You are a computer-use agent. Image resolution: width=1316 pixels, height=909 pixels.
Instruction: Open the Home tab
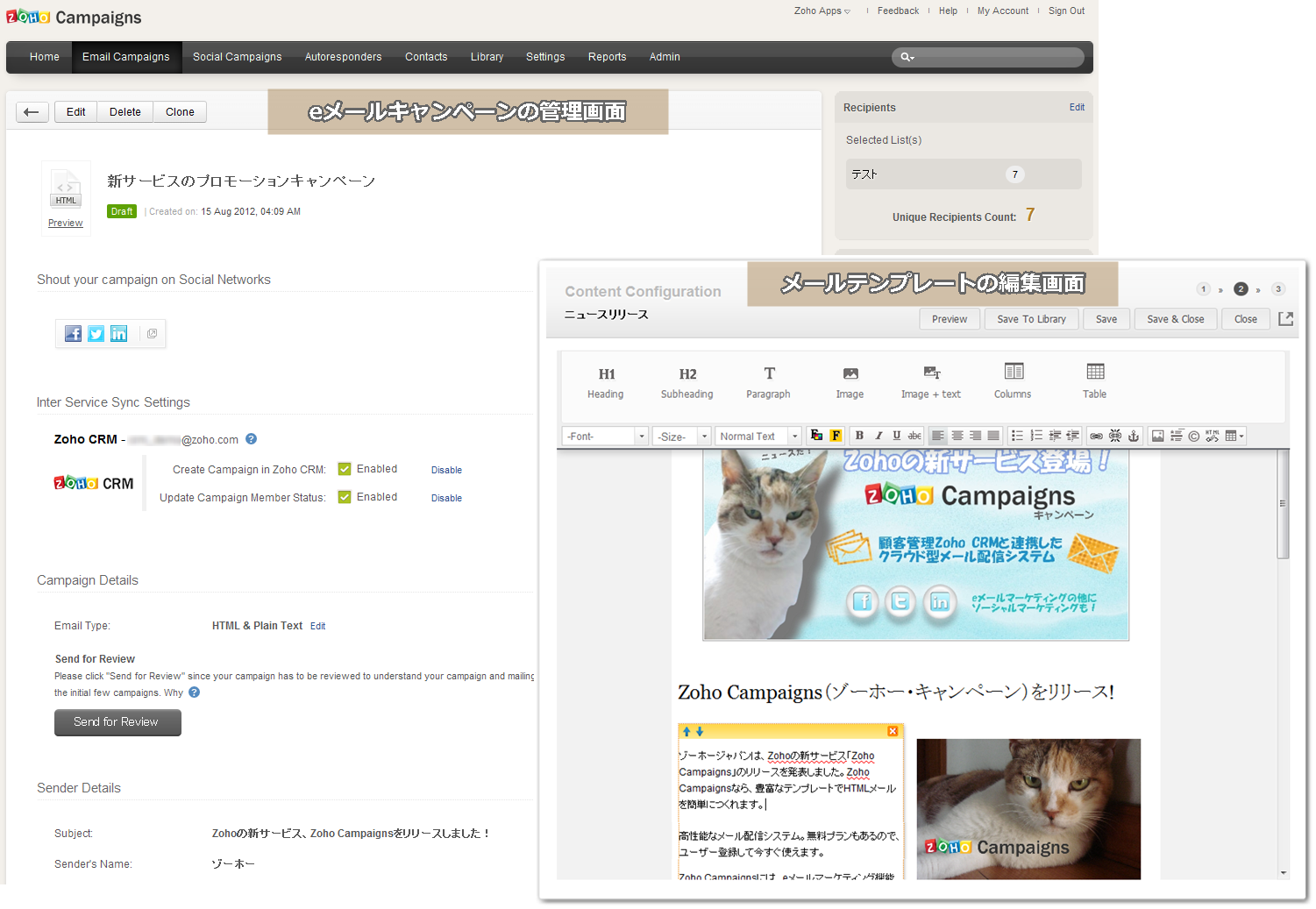[x=45, y=57]
